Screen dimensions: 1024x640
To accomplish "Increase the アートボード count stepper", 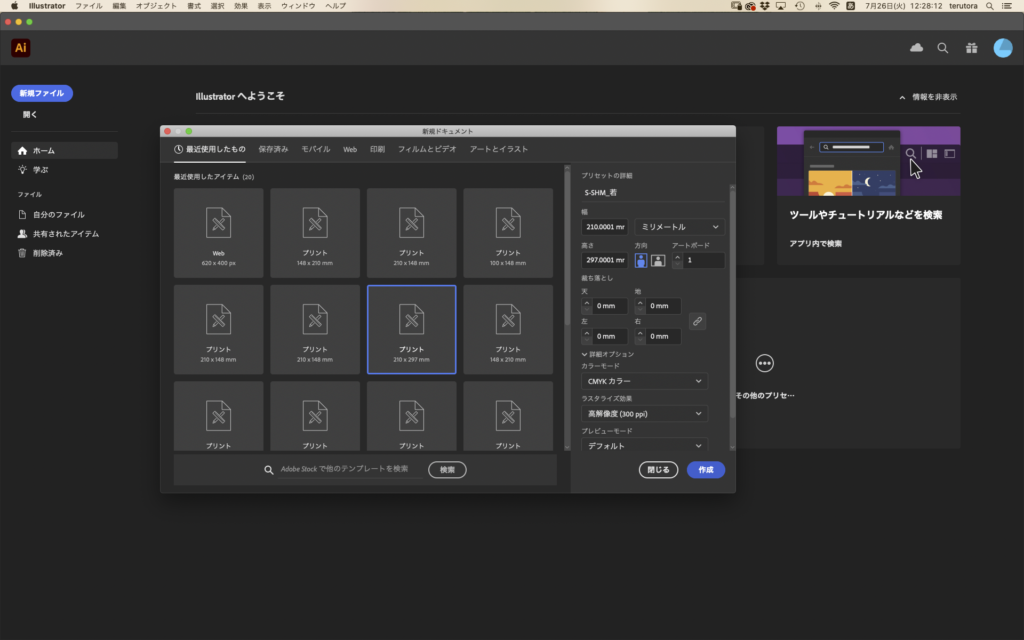I will (678, 257).
